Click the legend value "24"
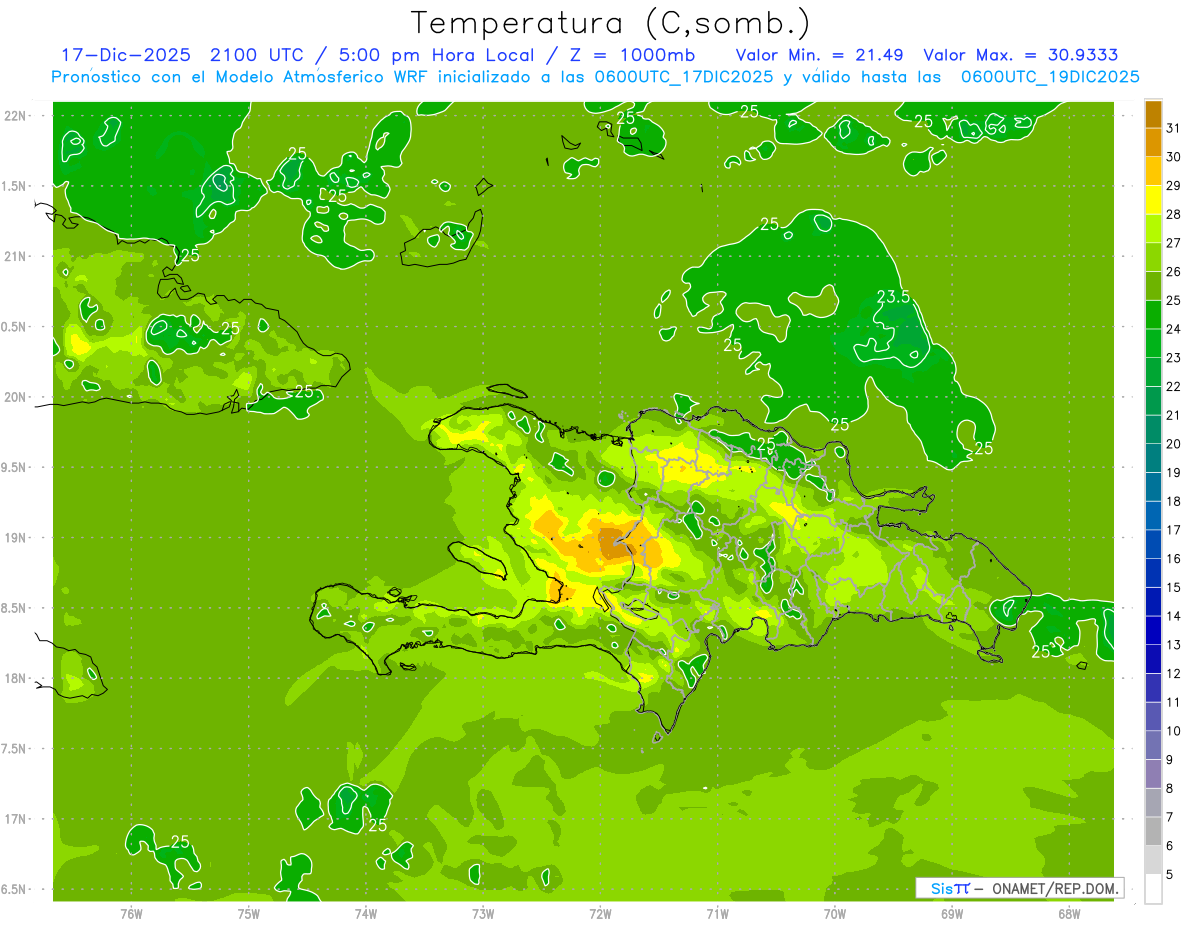Screen dimensions: 1200x927 [1173, 329]
